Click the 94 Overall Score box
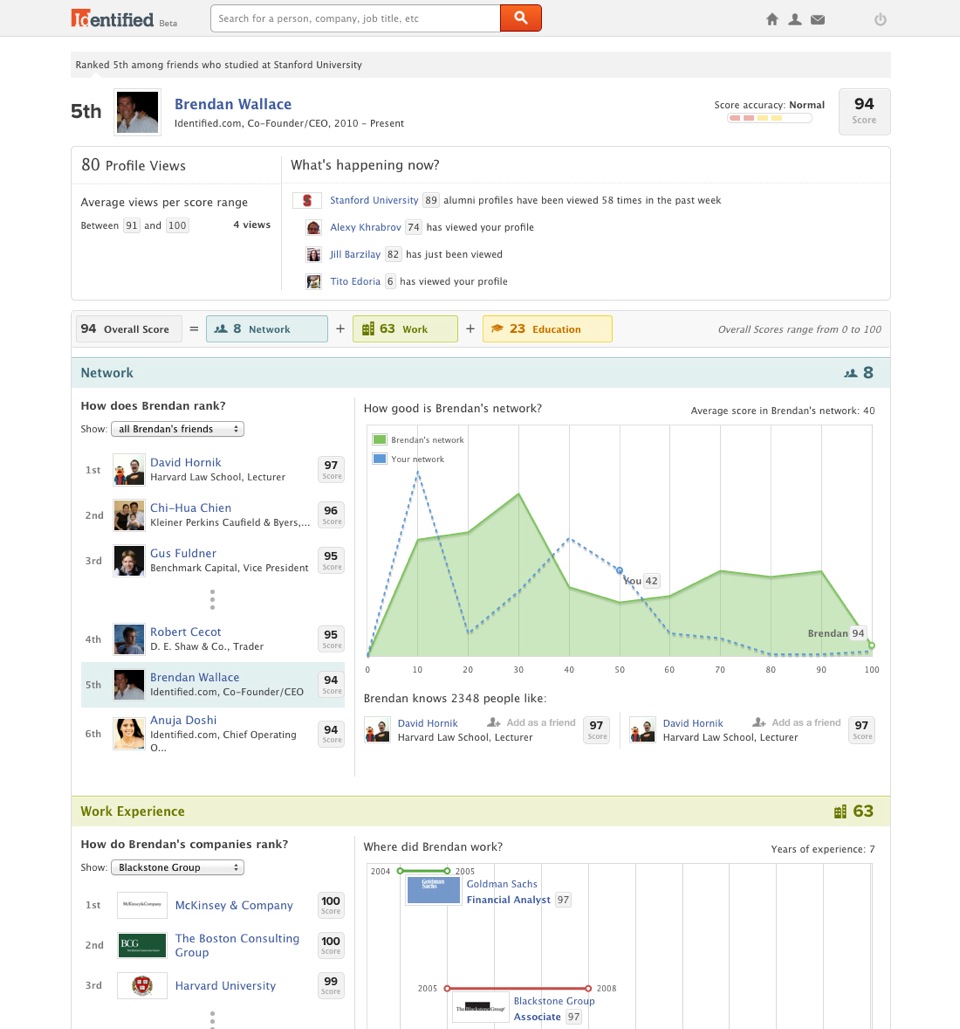The width and height of the screenshot is (960, 1029). [x=128, y=329]
